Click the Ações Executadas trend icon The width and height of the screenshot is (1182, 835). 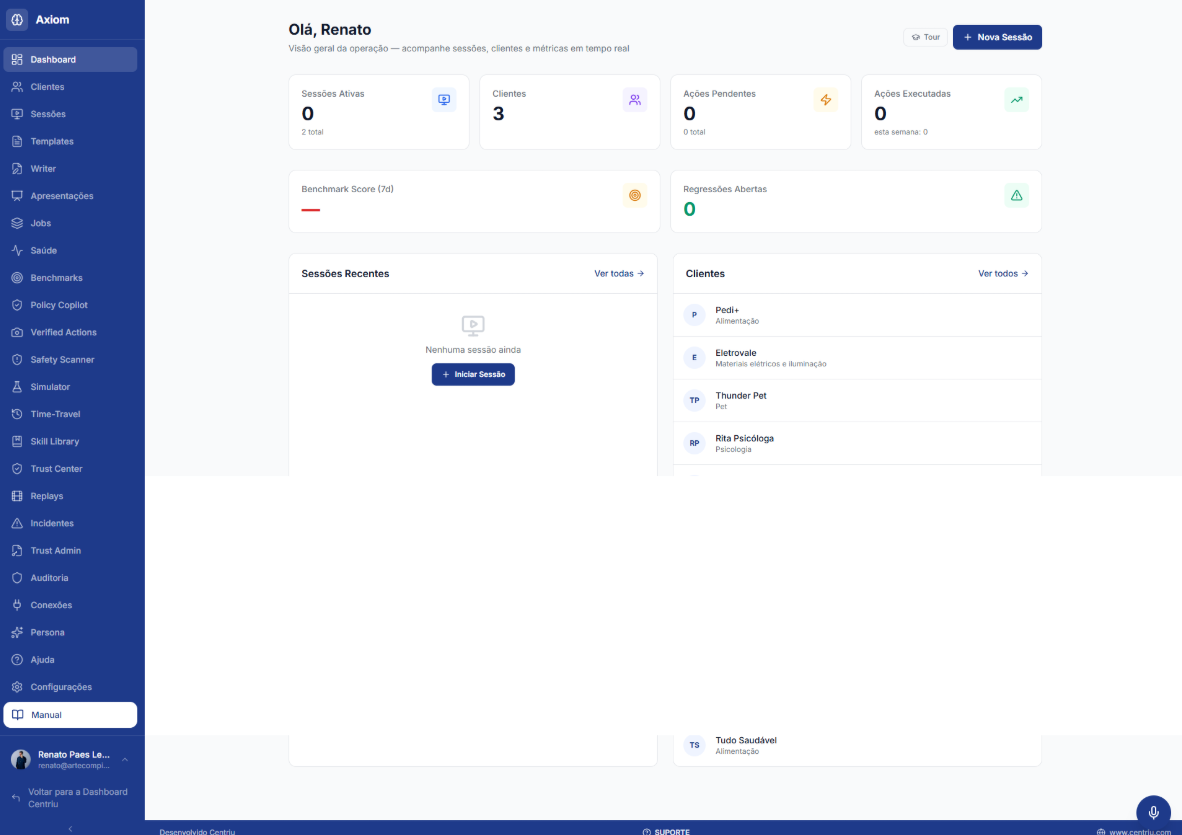point(1016,99)
